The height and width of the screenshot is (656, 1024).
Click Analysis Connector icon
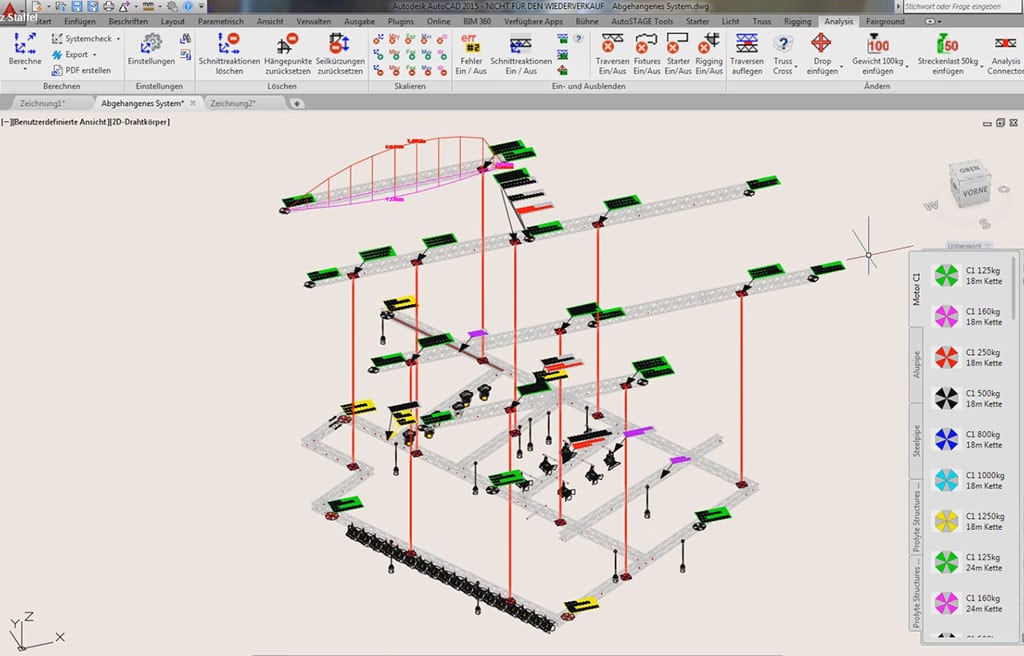coord(1005,43)
